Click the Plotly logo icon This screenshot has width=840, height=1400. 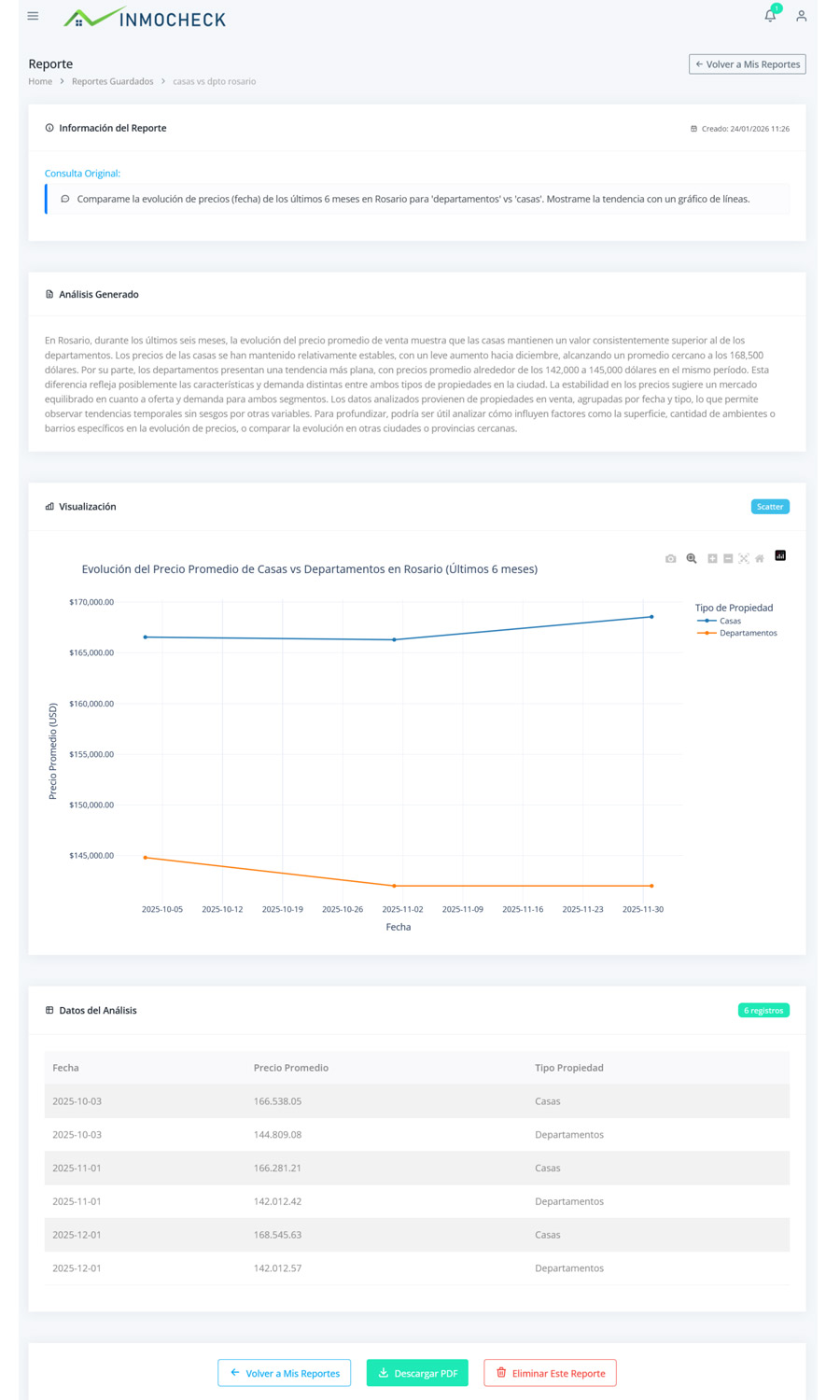click(x=780, y=555)
